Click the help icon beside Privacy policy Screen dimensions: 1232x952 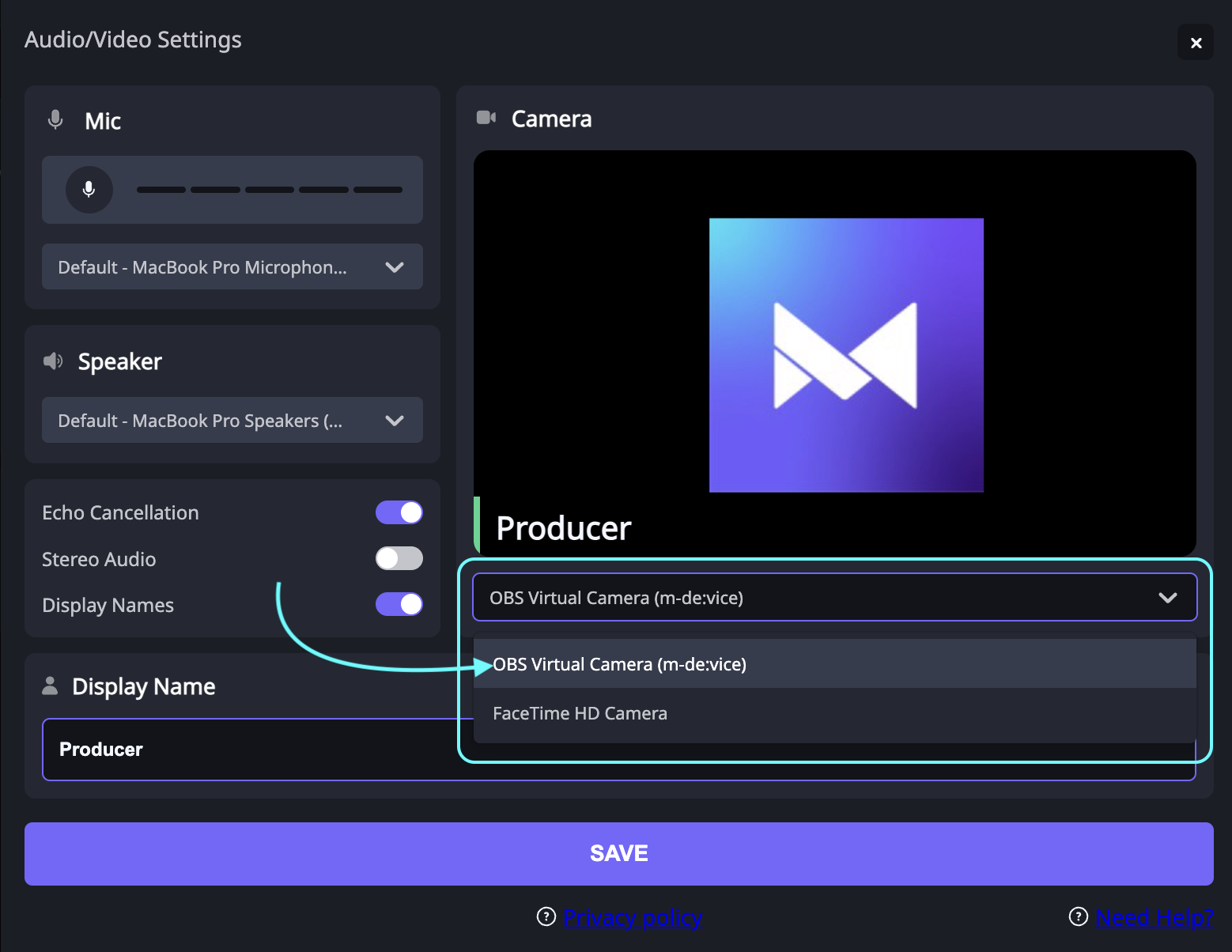[x=546, y=916]
